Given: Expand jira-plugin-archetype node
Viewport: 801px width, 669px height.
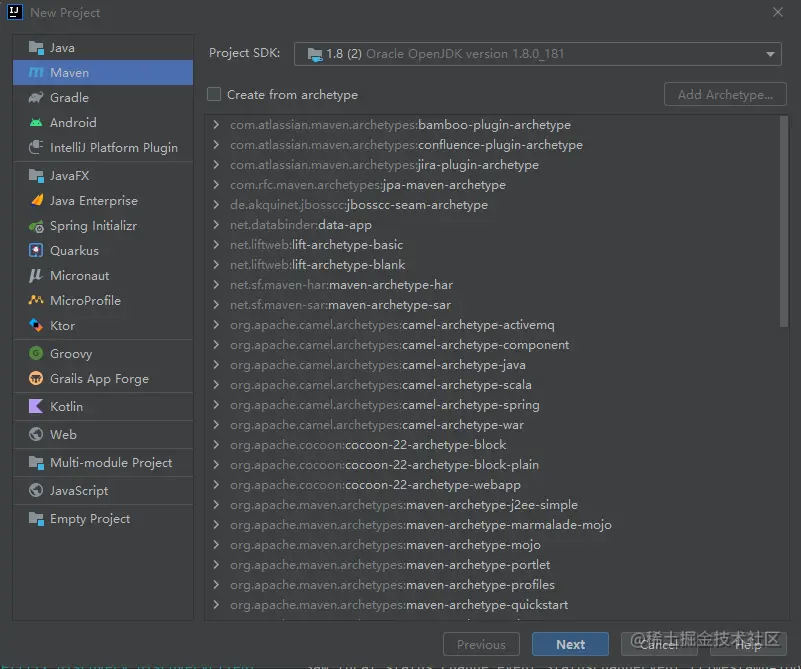Looking at the screenshot, I should point(216,164).
